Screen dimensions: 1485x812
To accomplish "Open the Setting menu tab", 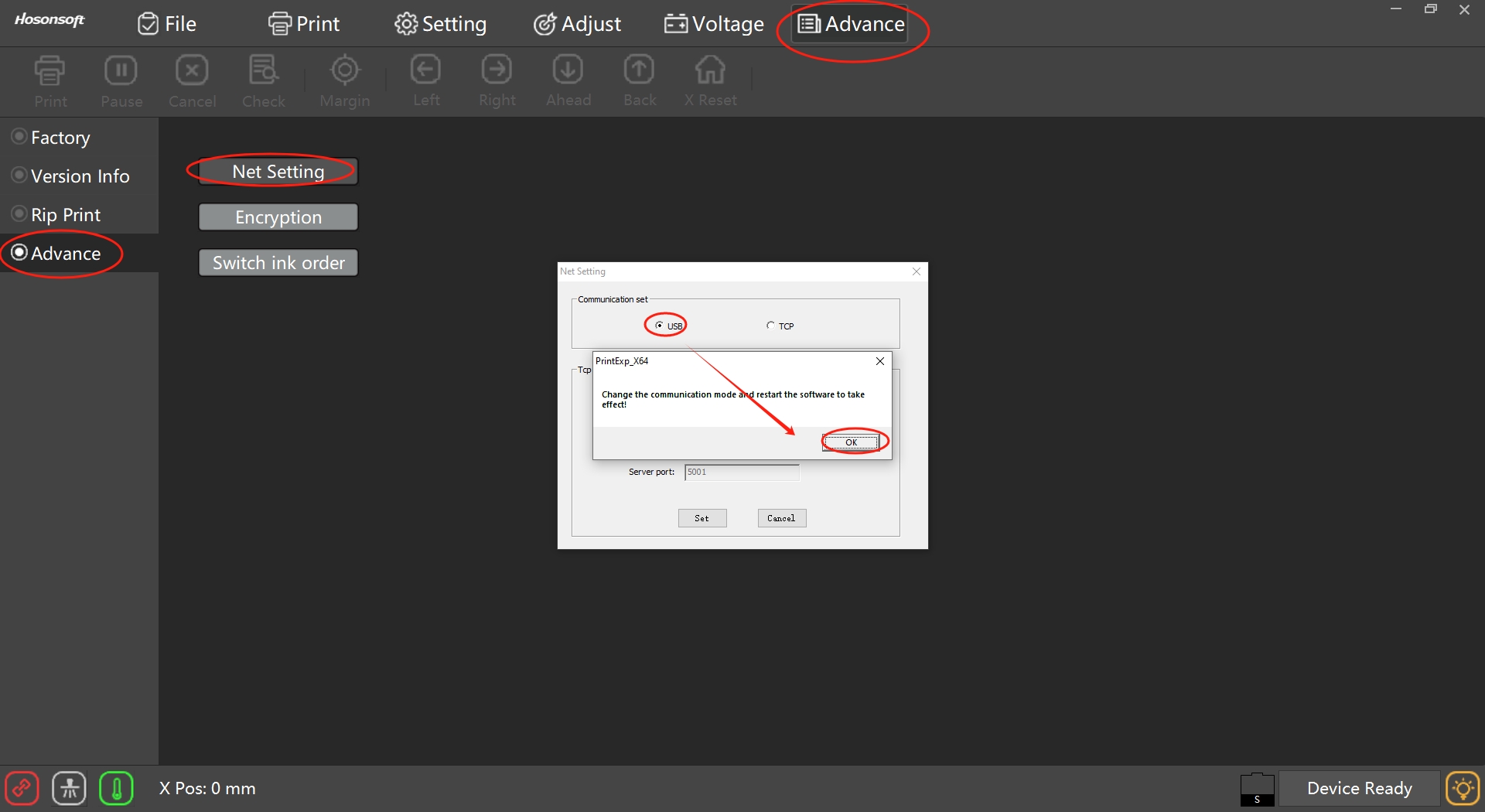I will click(x=441, y=24).
